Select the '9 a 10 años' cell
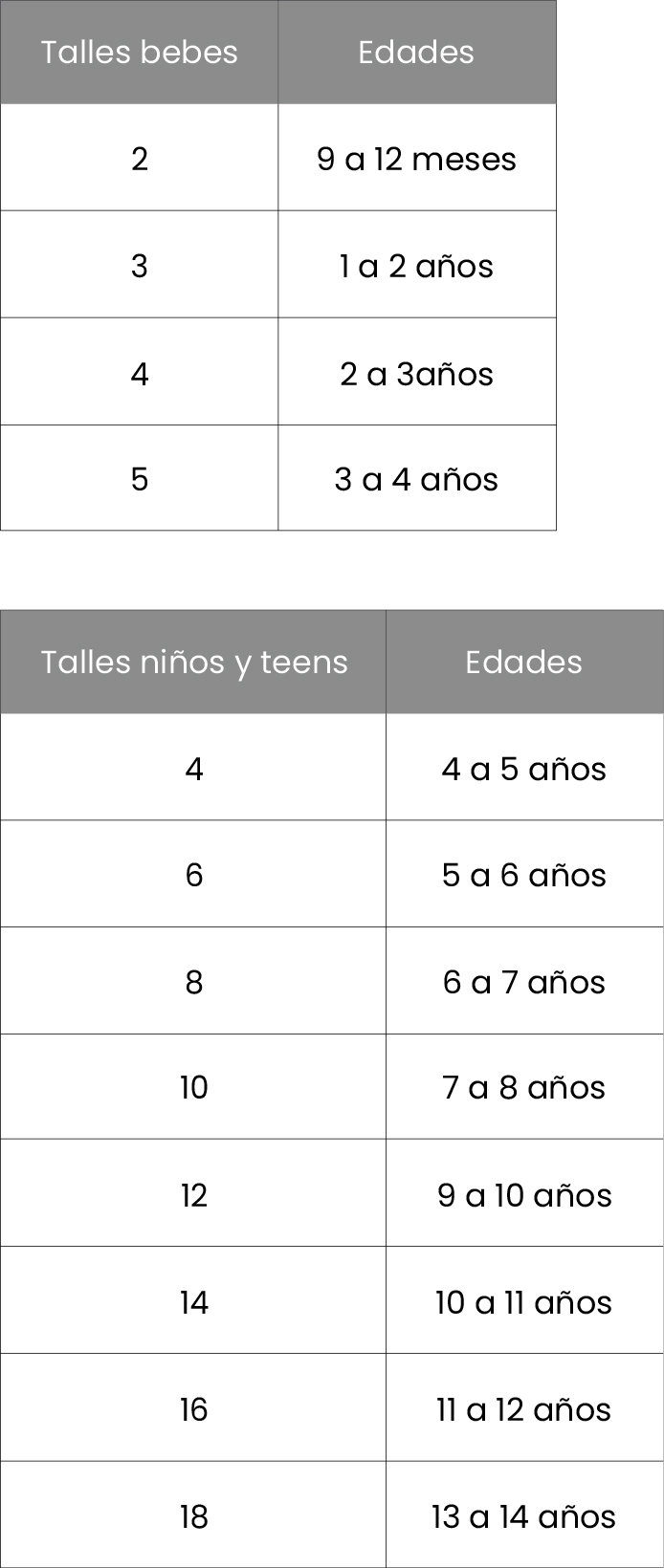This screenshot has width=664, height=1568. [x=524, y=1193]
